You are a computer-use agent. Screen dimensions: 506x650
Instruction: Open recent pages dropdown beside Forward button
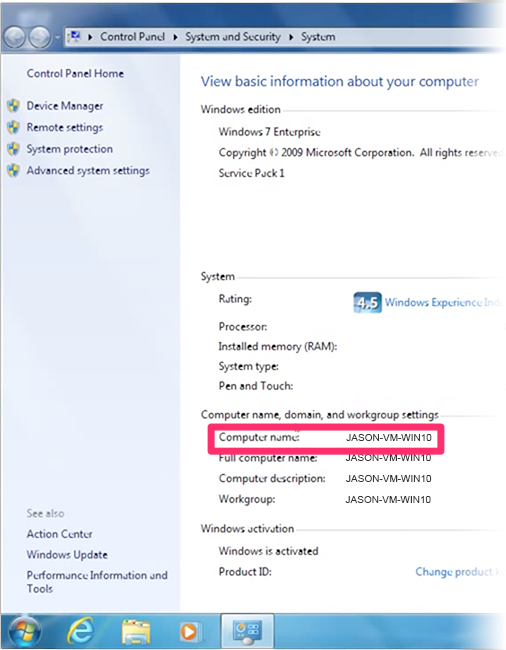58,38
